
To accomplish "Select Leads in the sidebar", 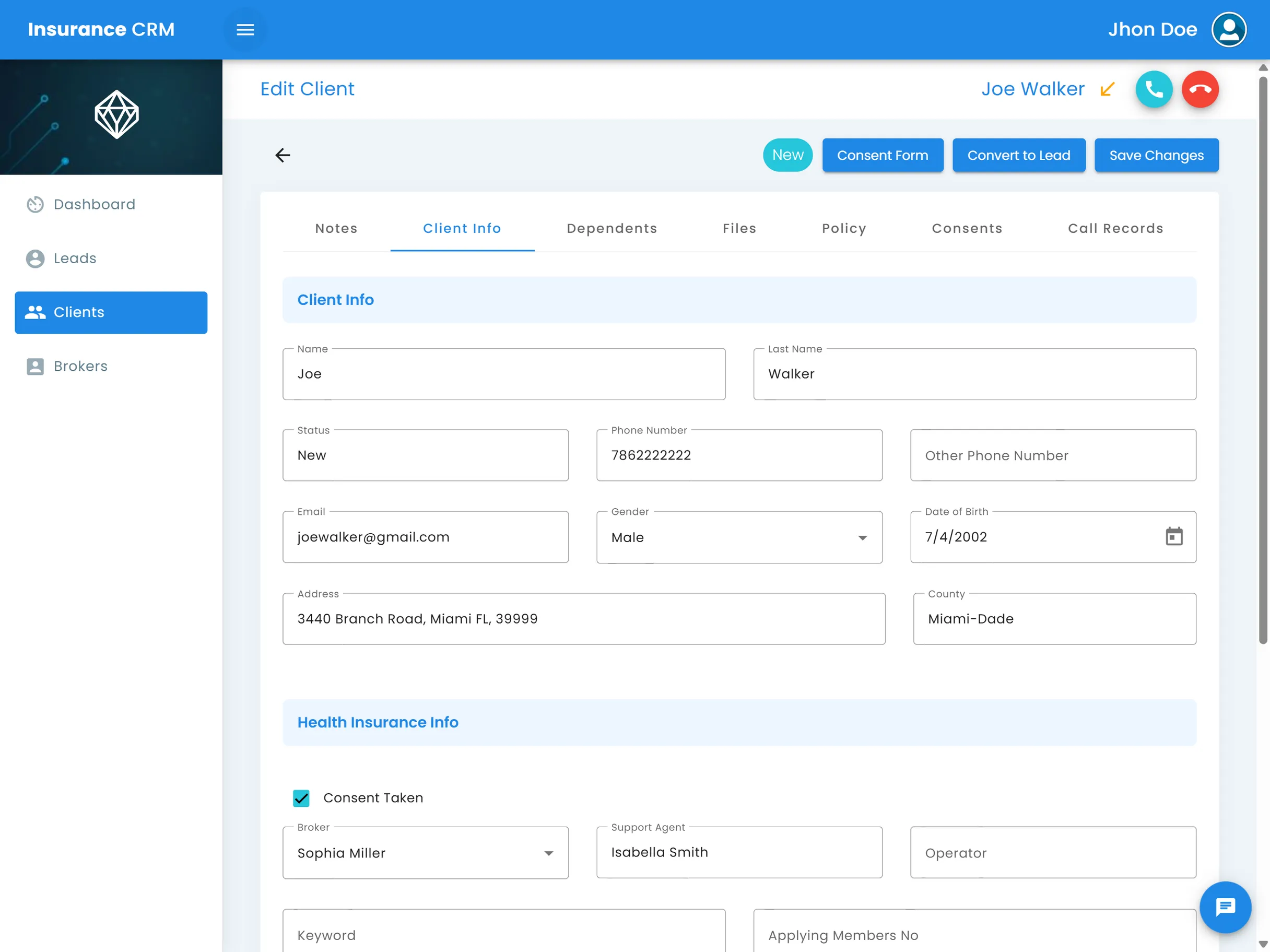I will pyautogui.click(x=75, y=258).
